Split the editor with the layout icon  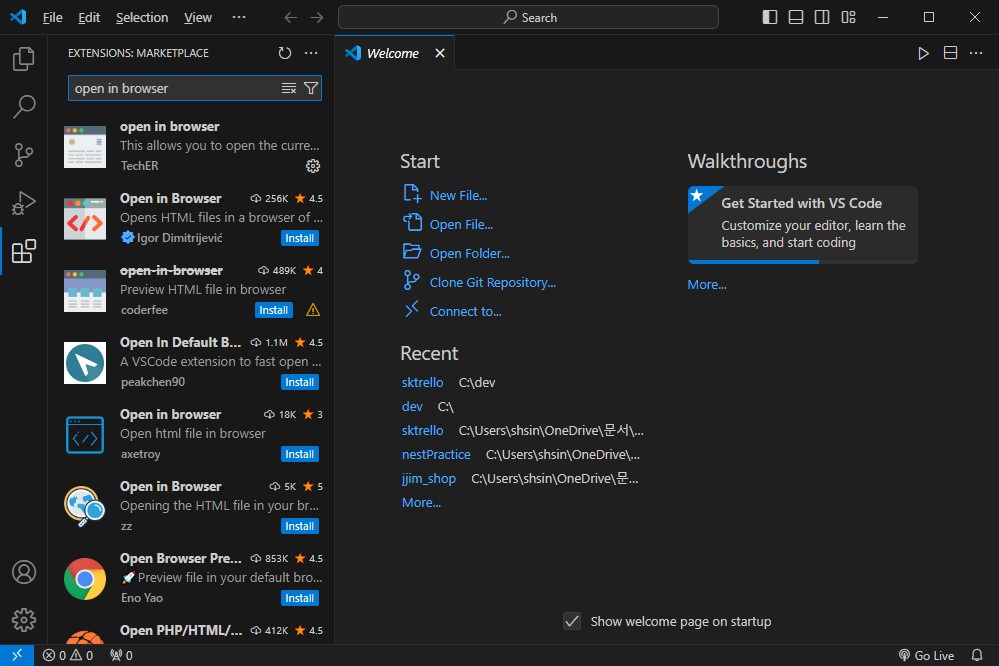[950, 53]
